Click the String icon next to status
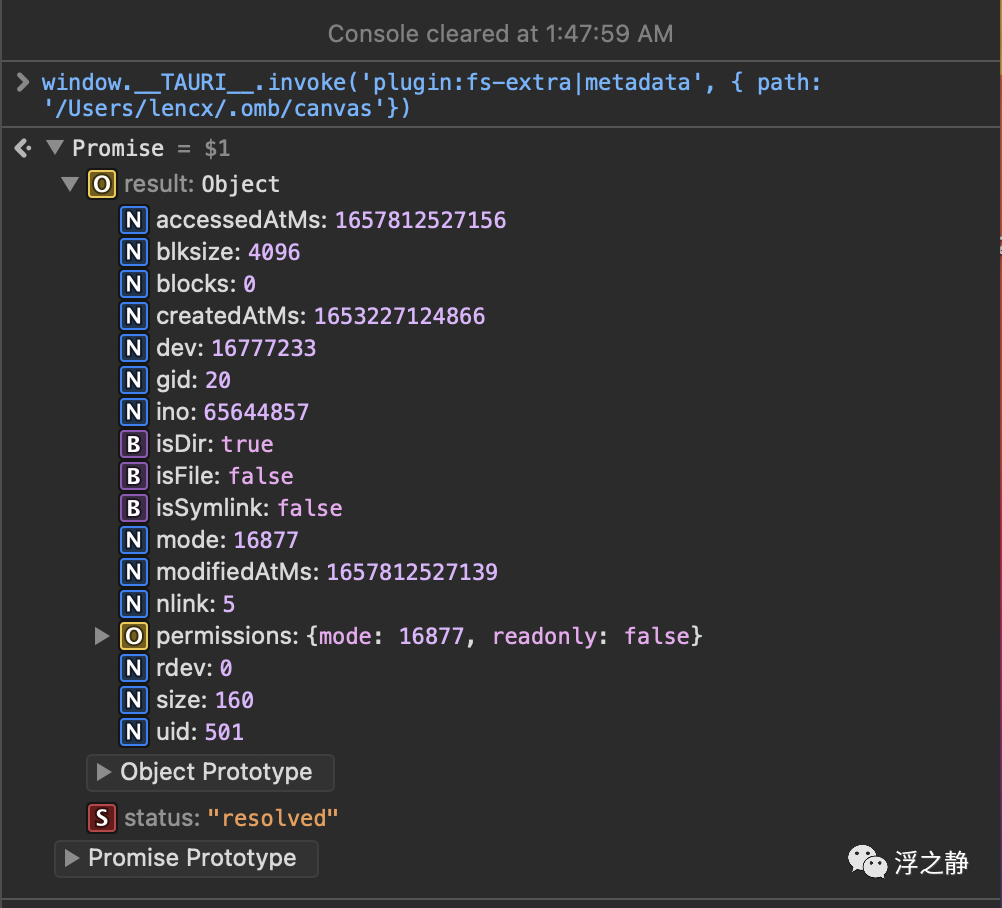 (x=102, y=818)
